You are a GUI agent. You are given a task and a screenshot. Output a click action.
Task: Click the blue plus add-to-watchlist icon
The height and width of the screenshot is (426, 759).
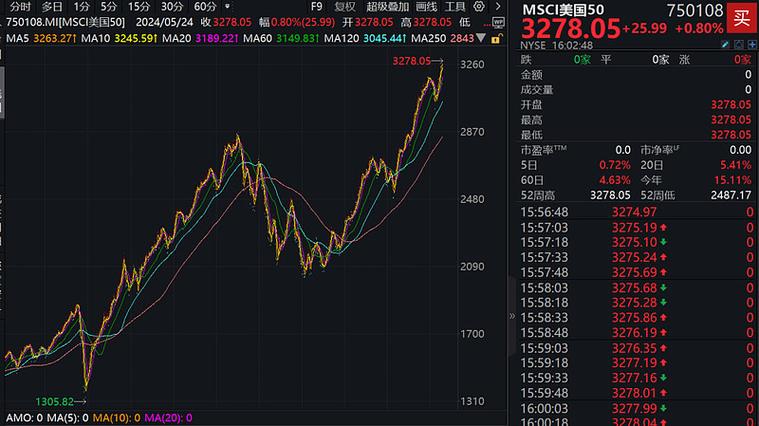coord(752,45)
